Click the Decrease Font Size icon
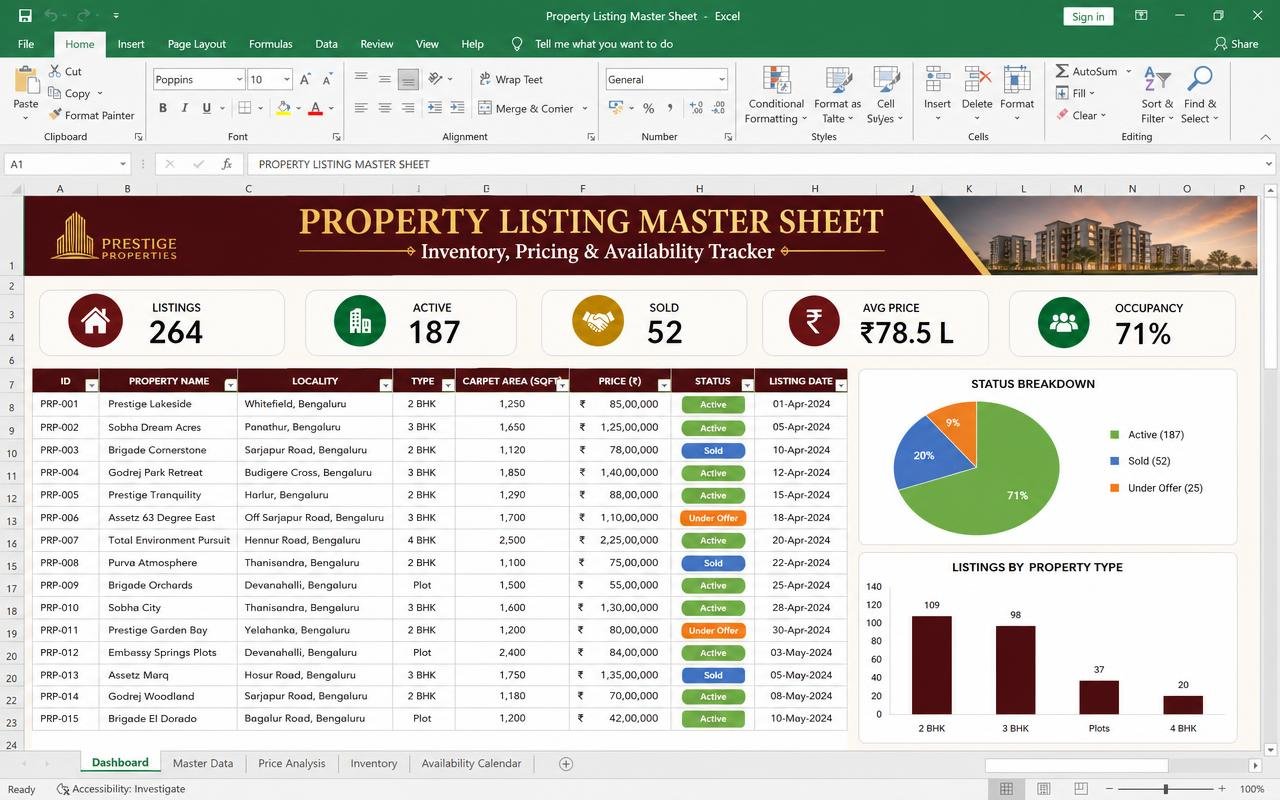Image resolution: width=1280 pixels, height=800 pixels. click(x=328, y=79)
